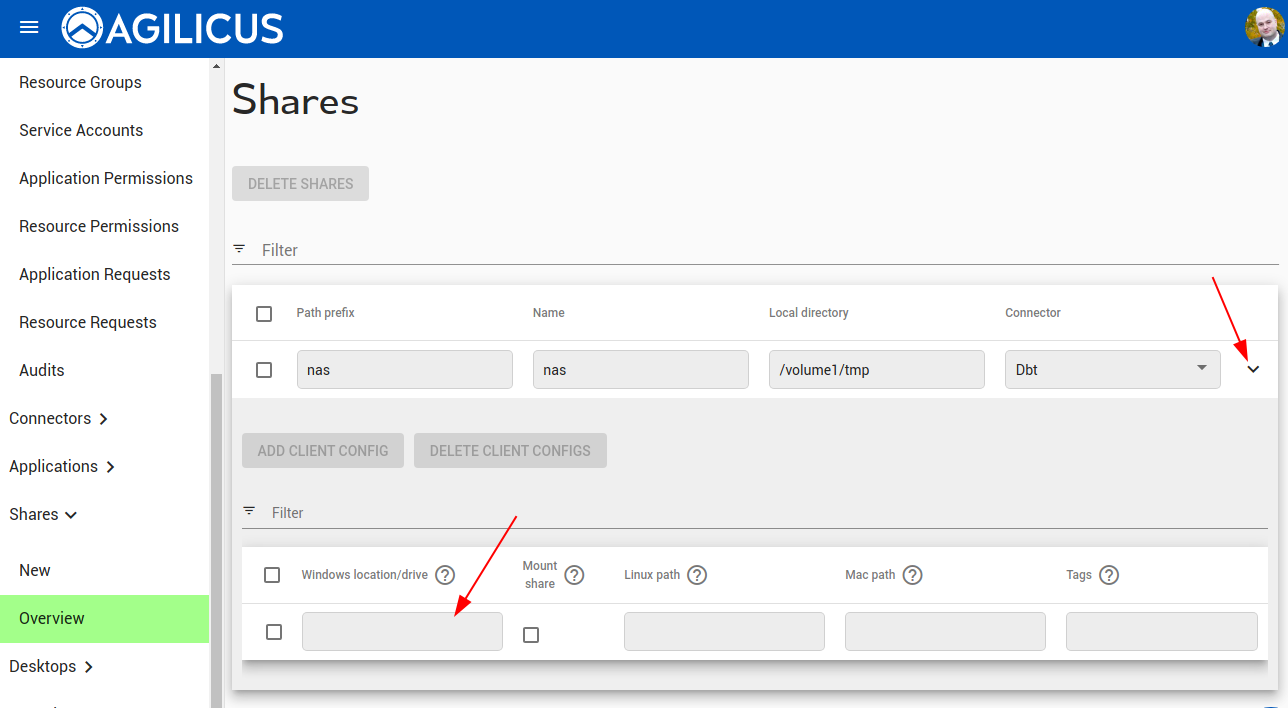The height and width of the screenshot is (708, 1288).
Task: Click help icon beside Windows location/drive
Action: click(x=445, y=575)
